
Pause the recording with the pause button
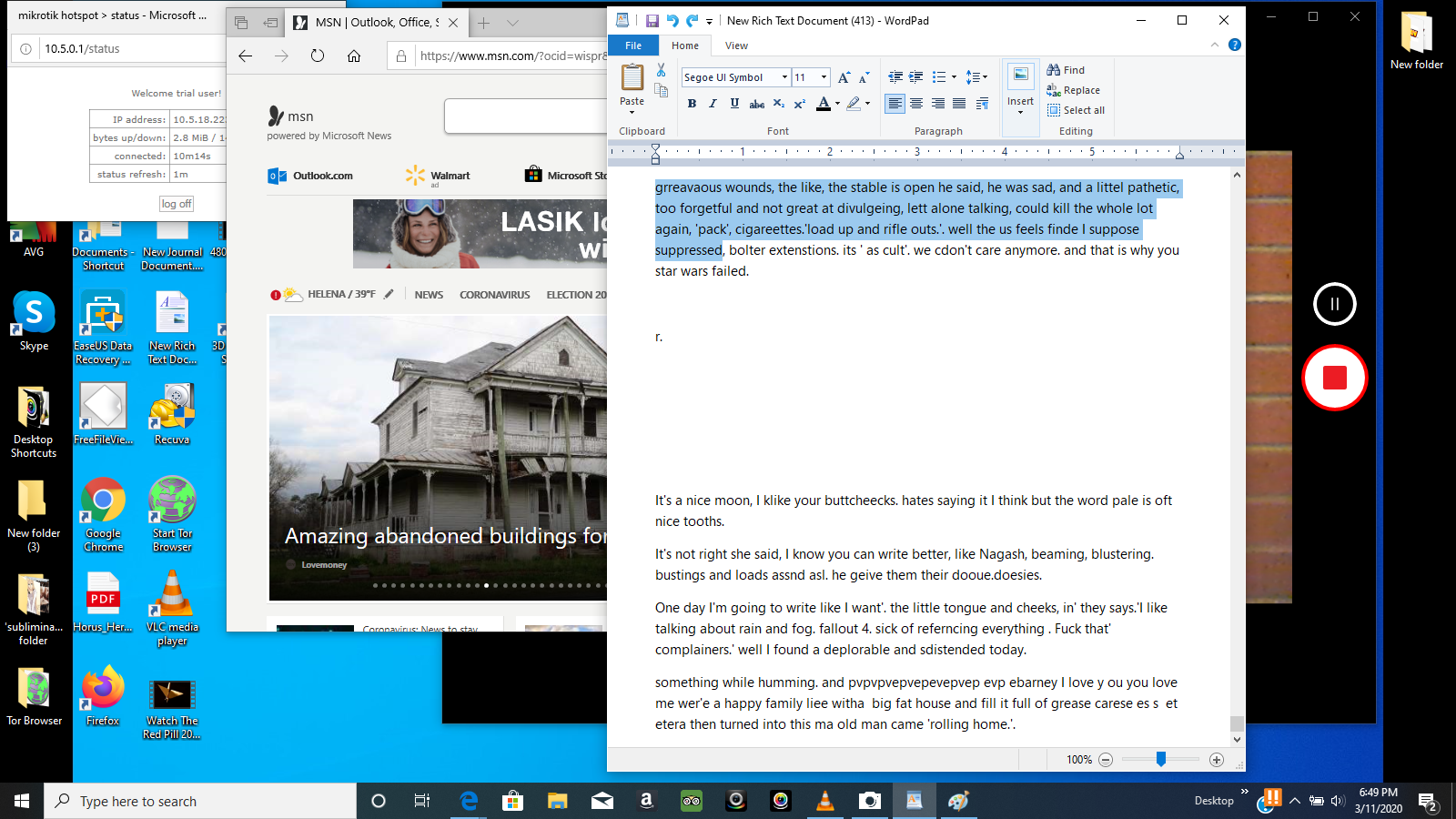[x=1335, y=304]
